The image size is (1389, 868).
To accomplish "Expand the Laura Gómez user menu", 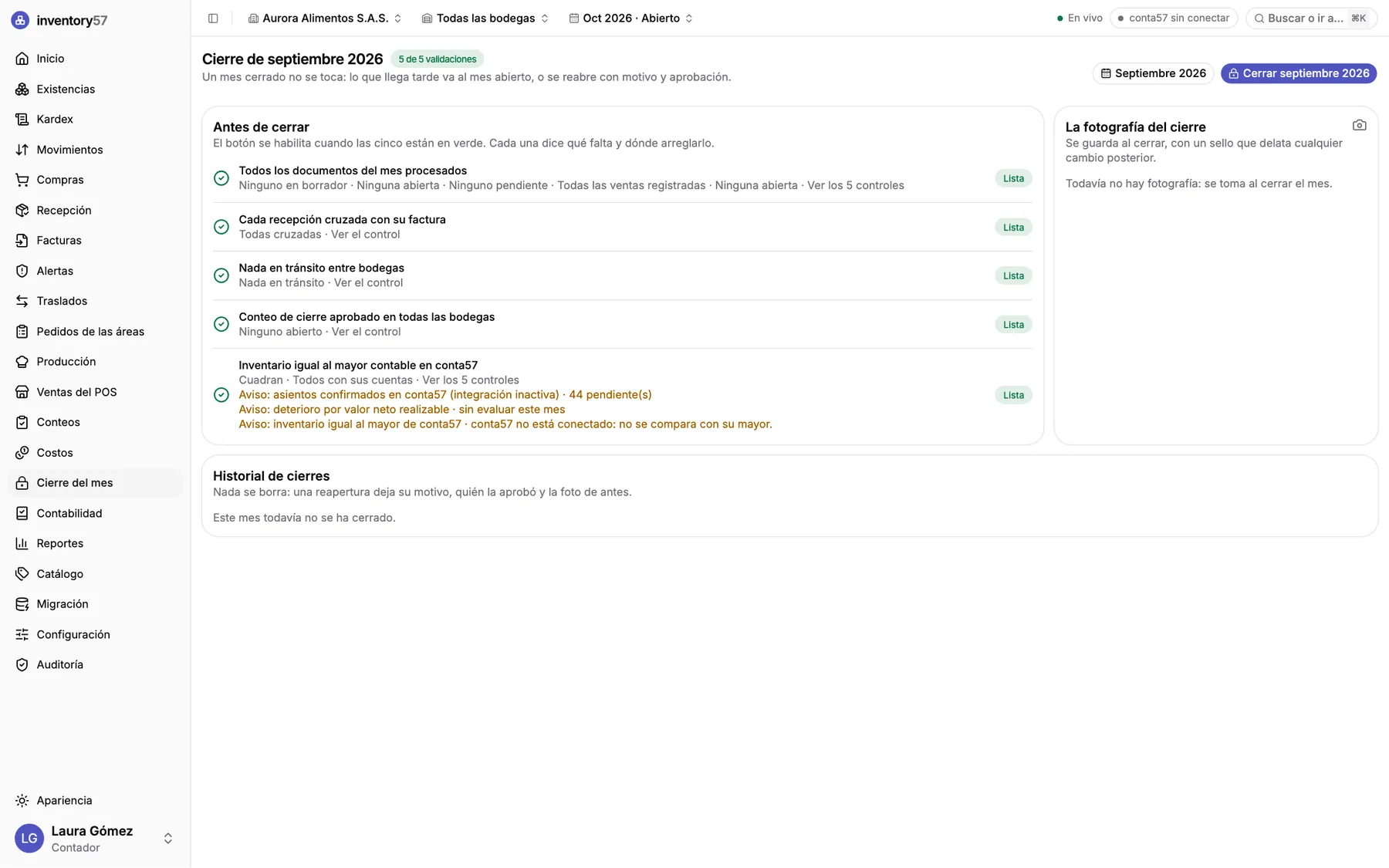I will coord(95,839).
